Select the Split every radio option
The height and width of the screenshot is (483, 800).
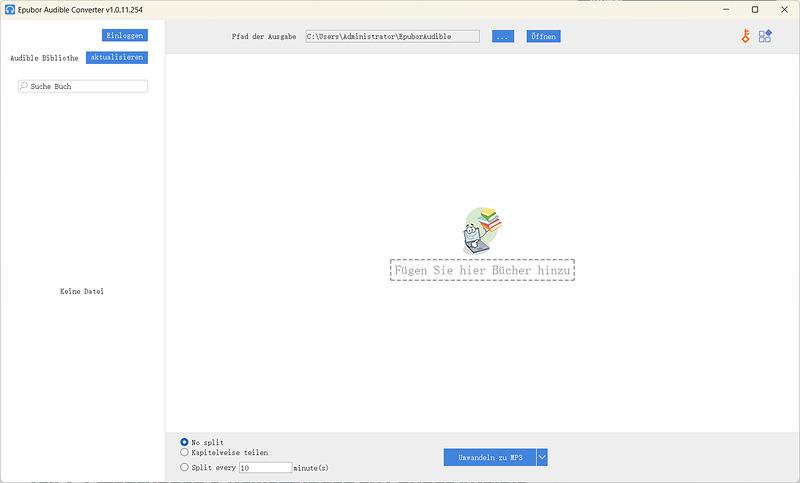(184, 467)
